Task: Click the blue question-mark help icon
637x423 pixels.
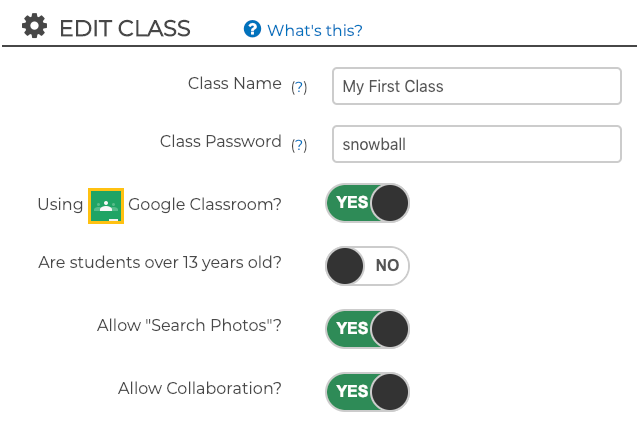Action: click(252, 29)
